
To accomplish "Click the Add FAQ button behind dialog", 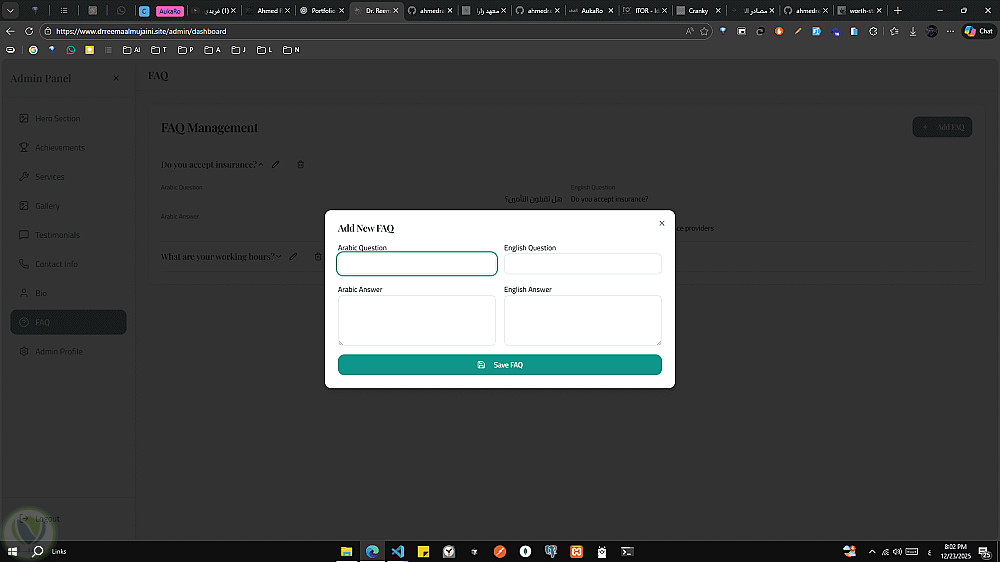I will [942, 127].
